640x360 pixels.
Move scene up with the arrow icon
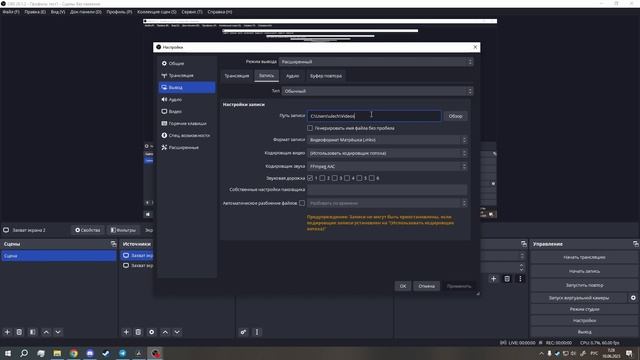click(46, 332)
